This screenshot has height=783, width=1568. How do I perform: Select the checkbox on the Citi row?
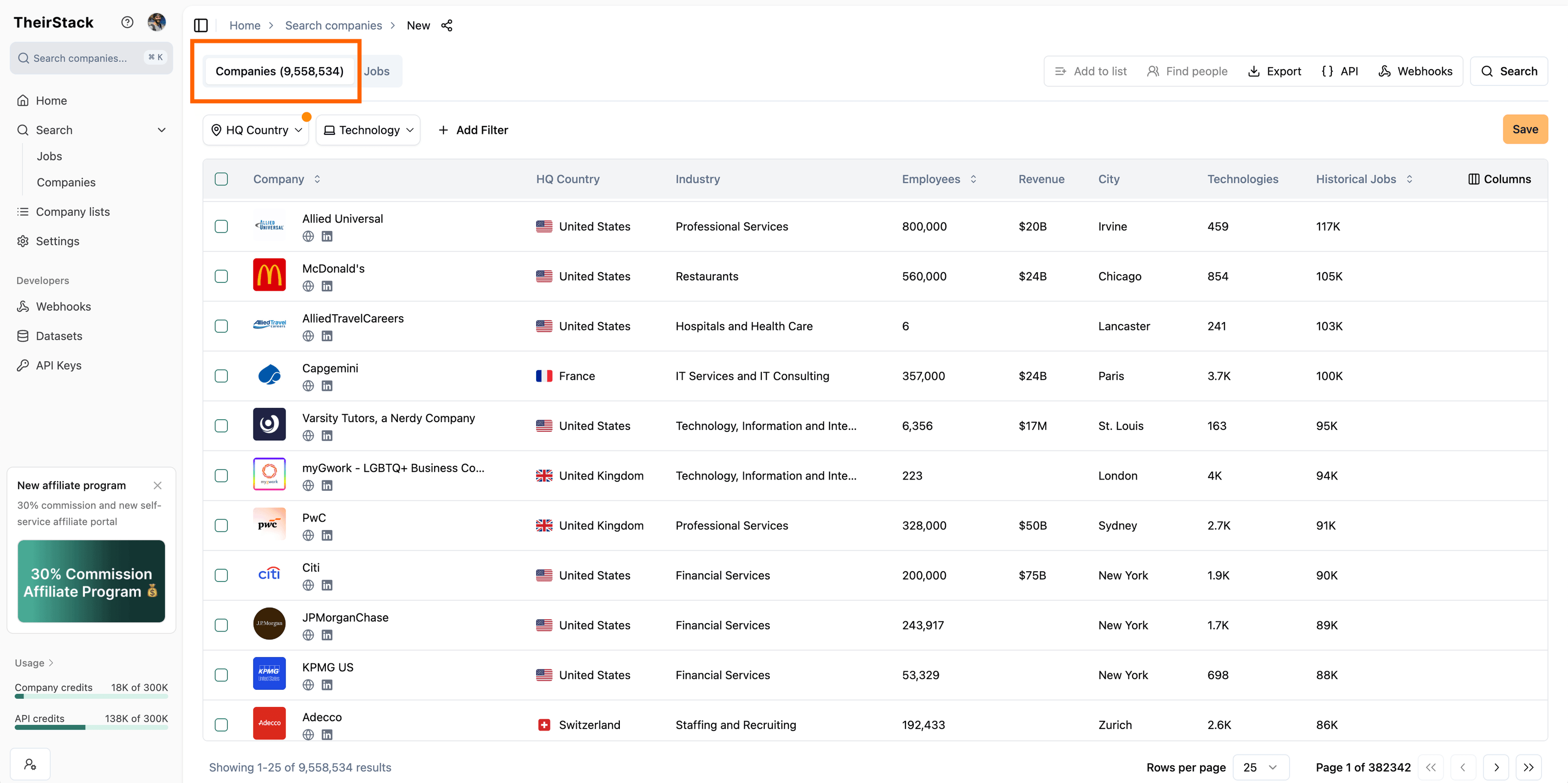pyautogui.click(x=221, y=575)
